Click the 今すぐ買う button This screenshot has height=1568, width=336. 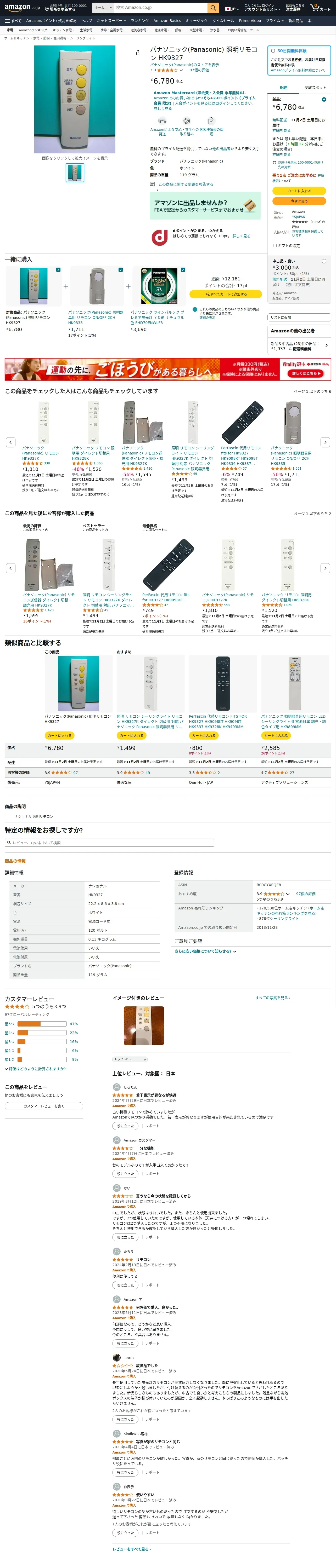pos(299,201)
